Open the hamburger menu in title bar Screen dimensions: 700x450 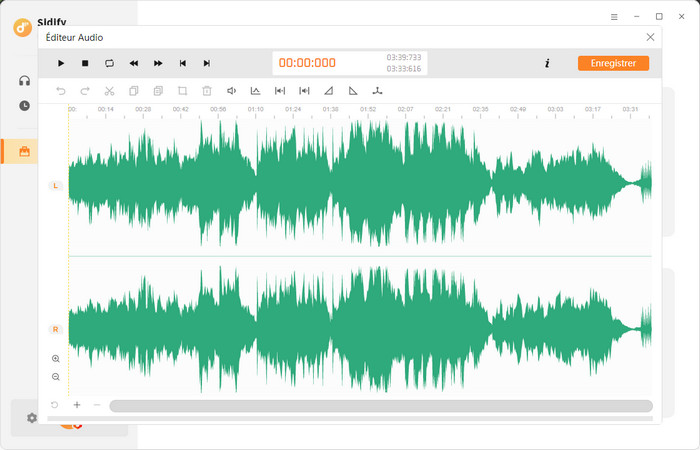coord(614,16)
